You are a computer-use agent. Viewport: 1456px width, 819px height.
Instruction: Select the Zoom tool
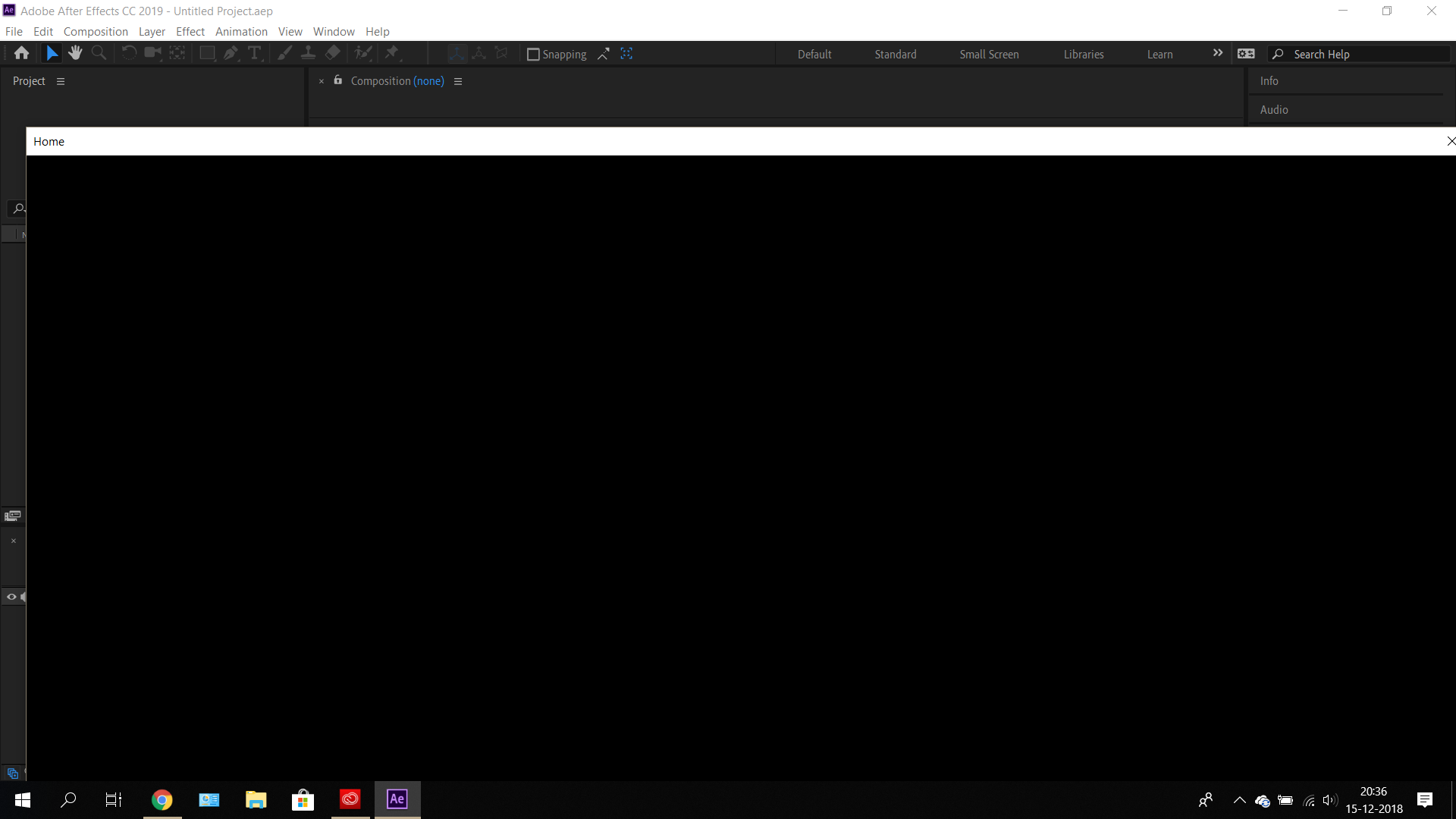(99, 53)
